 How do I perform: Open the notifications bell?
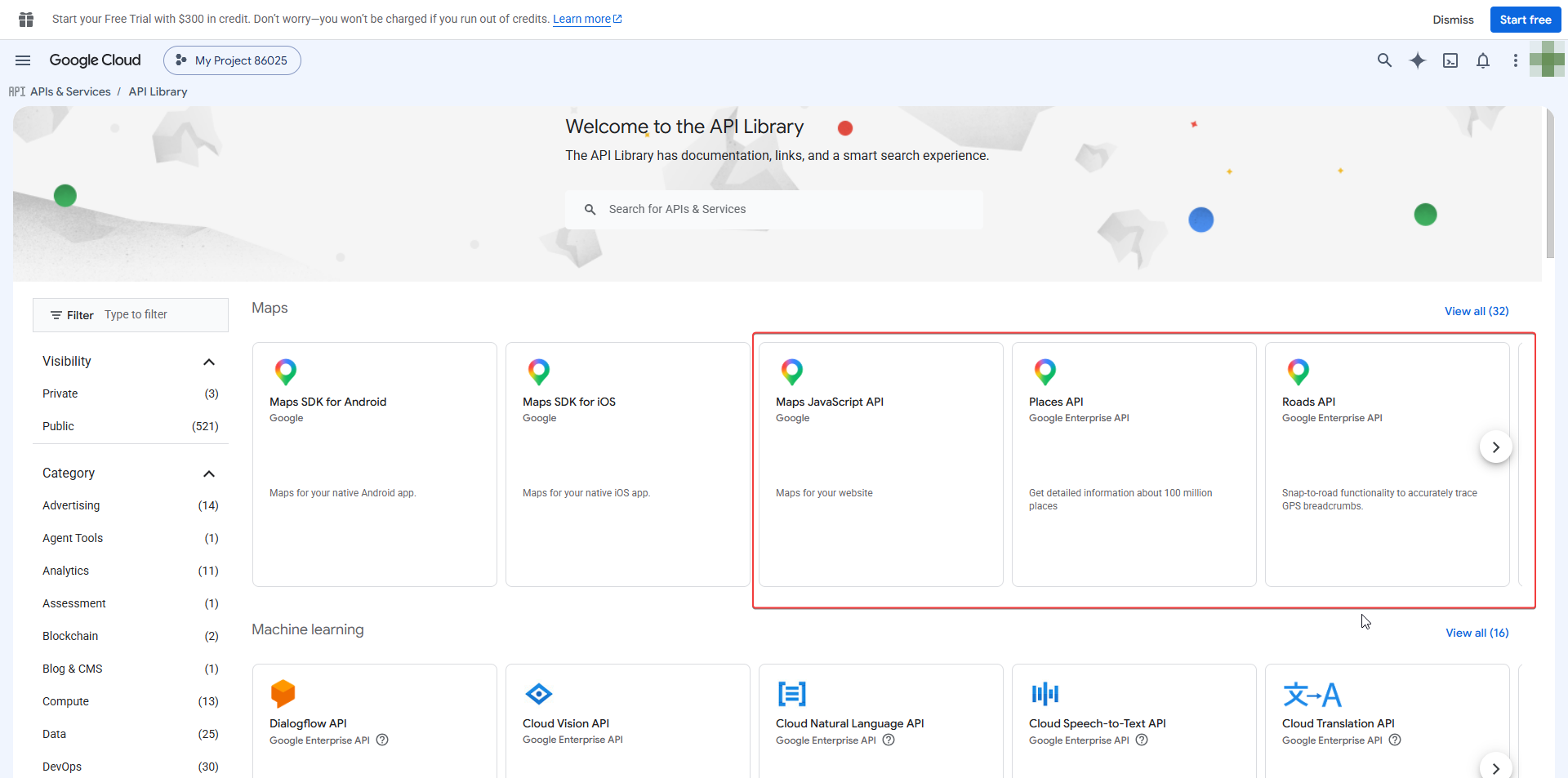[1483, 60]
